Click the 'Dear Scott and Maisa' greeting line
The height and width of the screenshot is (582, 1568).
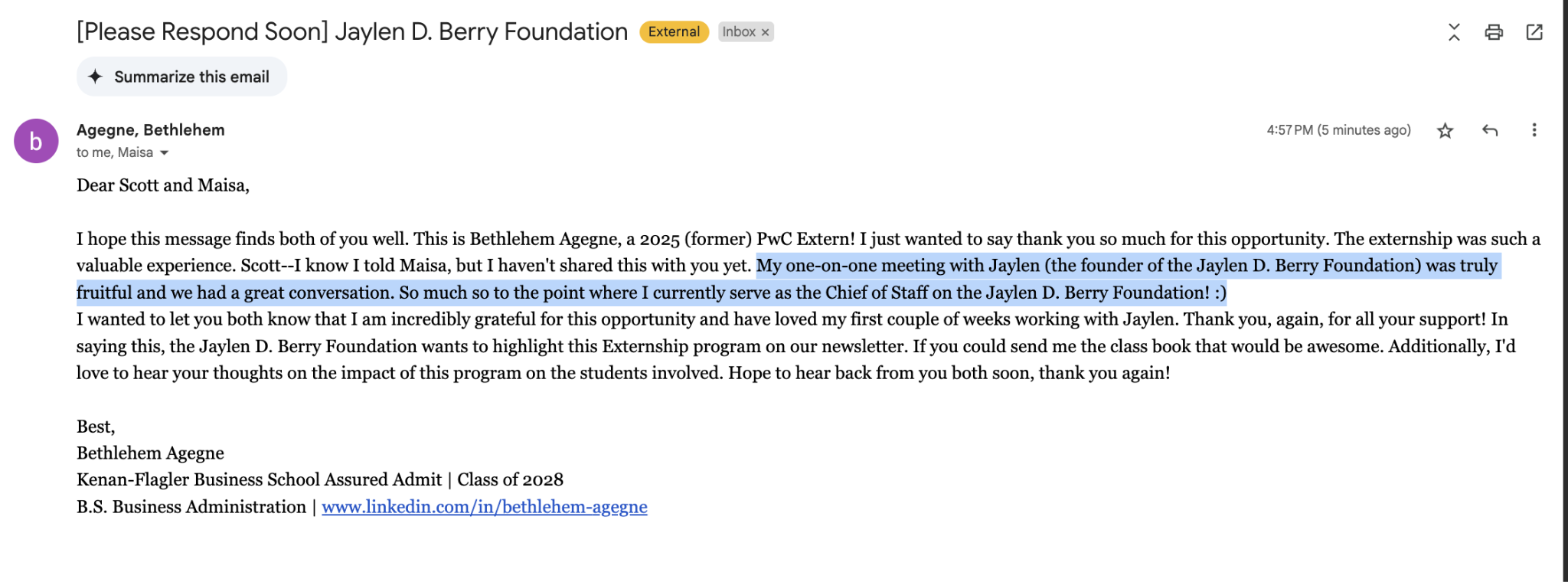162,185
